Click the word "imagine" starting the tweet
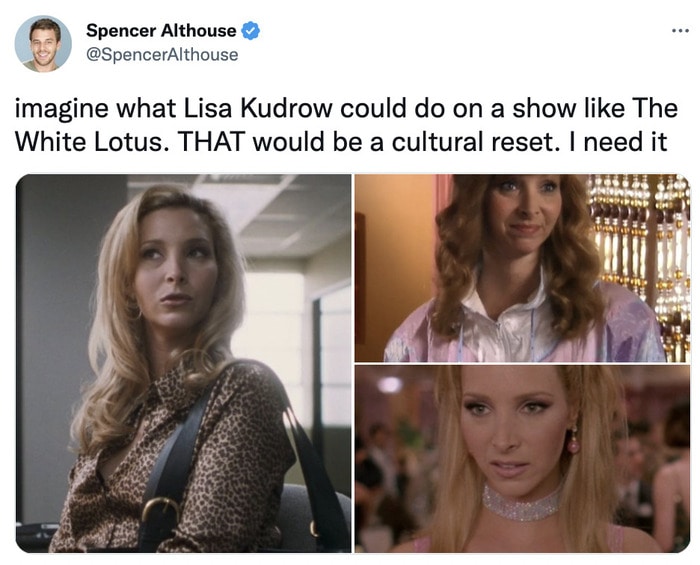This screenshot has height=565, width=700. point(62,109)
